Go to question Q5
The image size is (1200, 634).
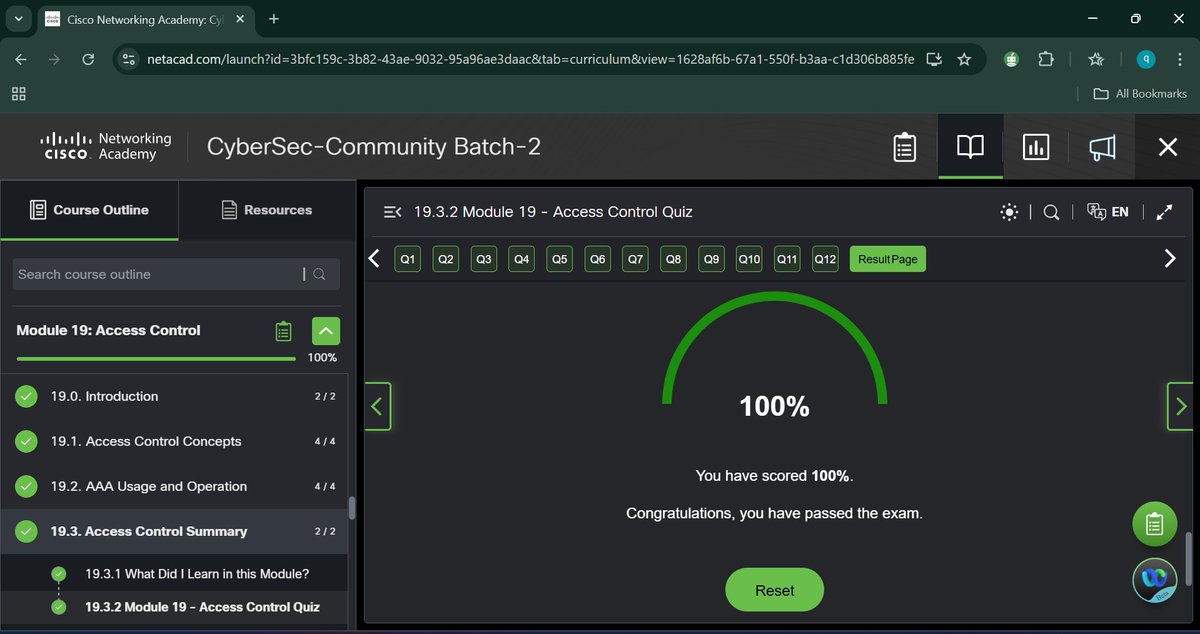click(x=560, y=259)
